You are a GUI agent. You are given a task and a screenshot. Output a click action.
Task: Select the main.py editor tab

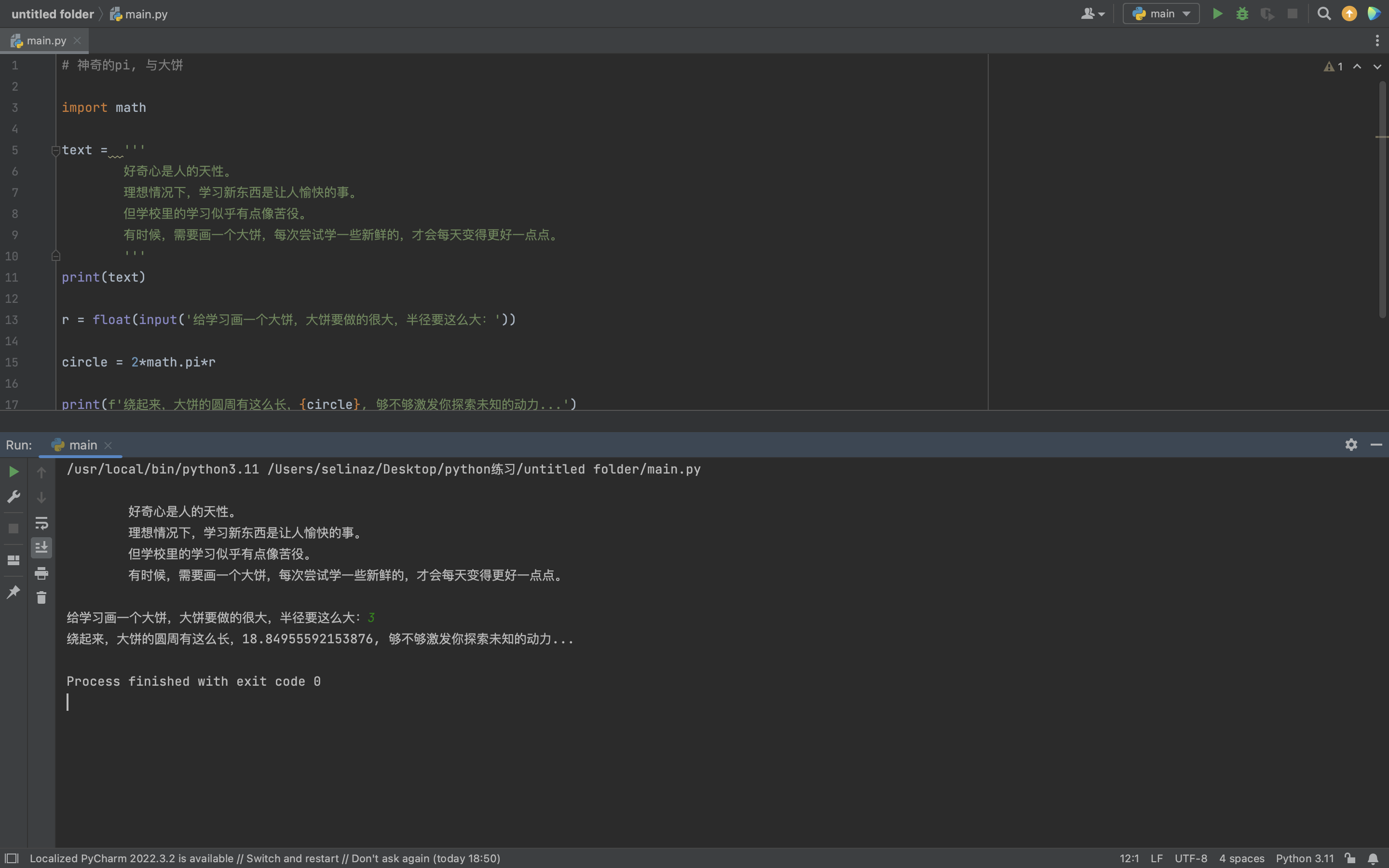point(46,41)
